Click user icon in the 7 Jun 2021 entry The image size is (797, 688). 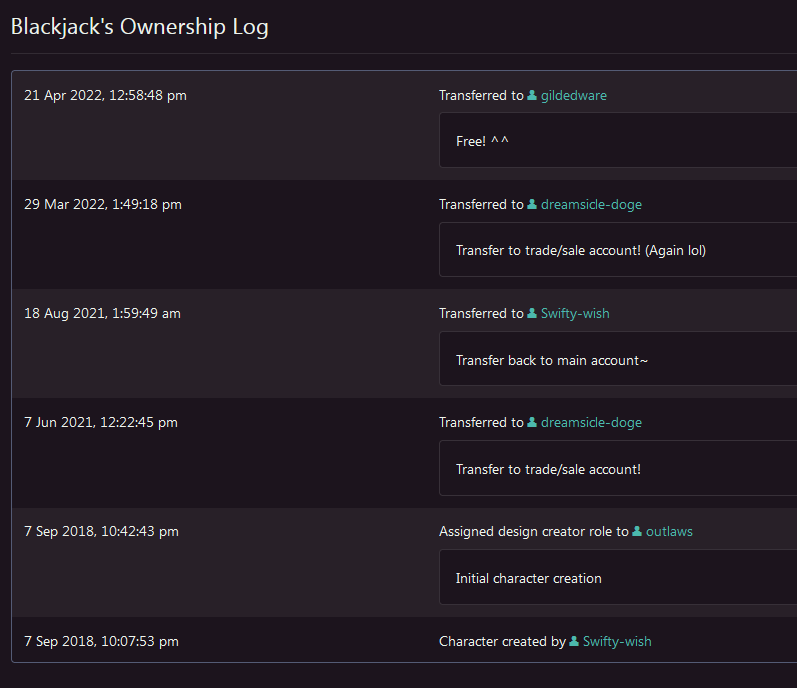(x=532, y=423)
